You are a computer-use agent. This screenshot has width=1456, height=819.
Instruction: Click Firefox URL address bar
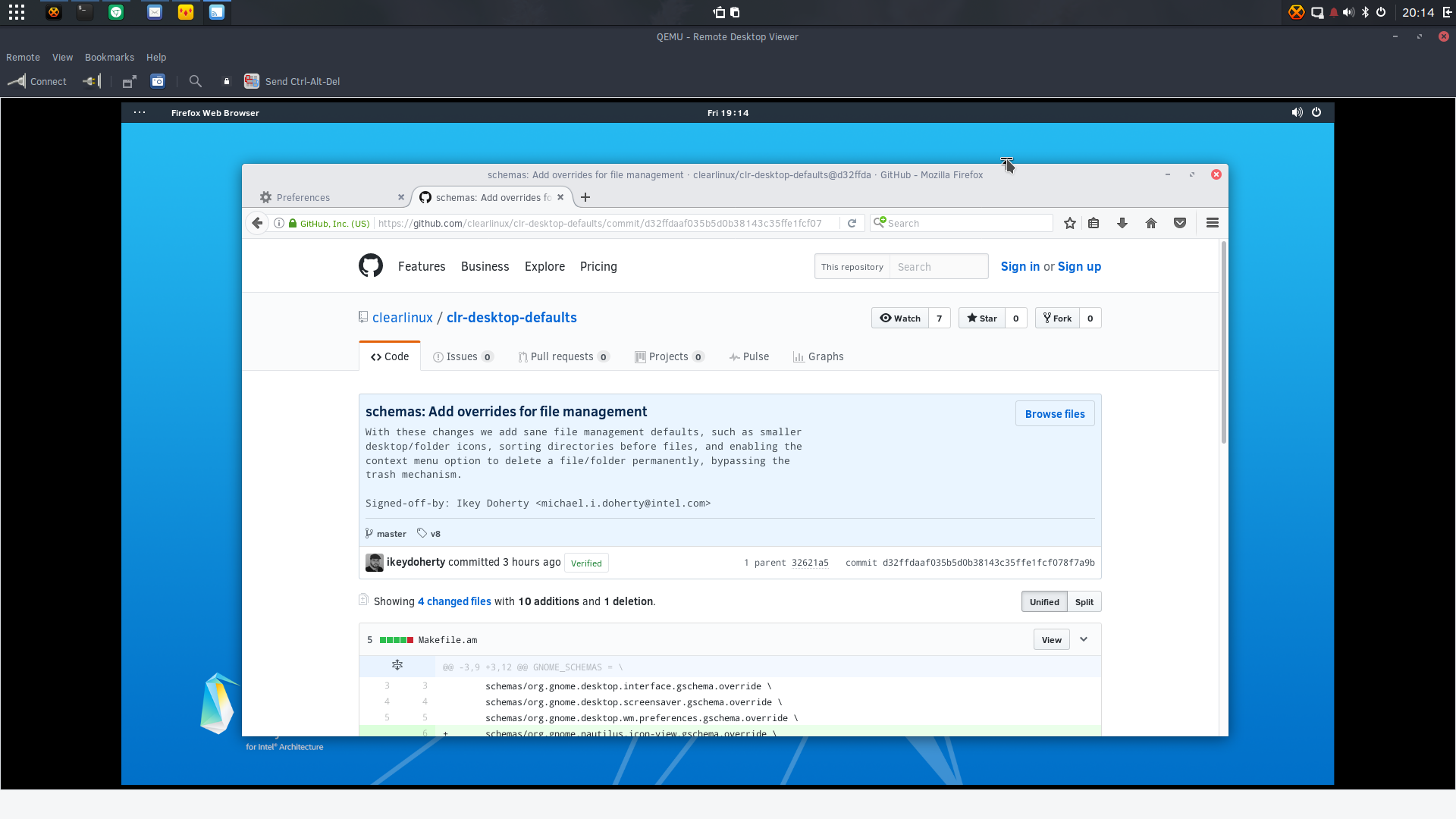(x=607, y=223)
